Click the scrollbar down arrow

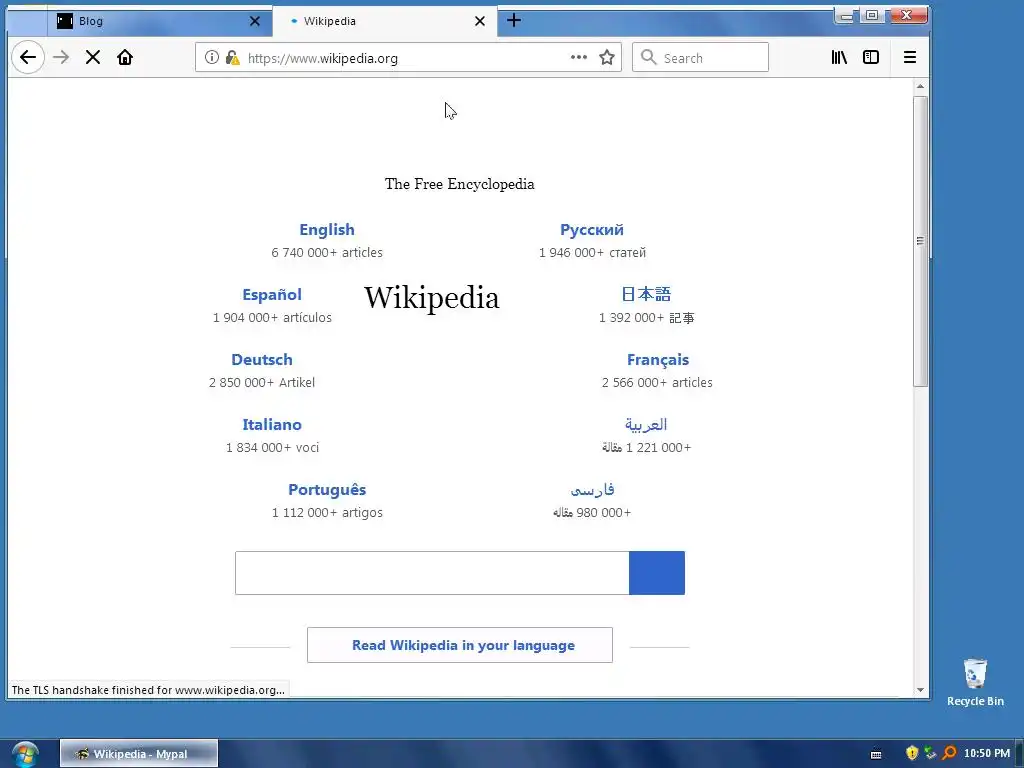point(920,690)
